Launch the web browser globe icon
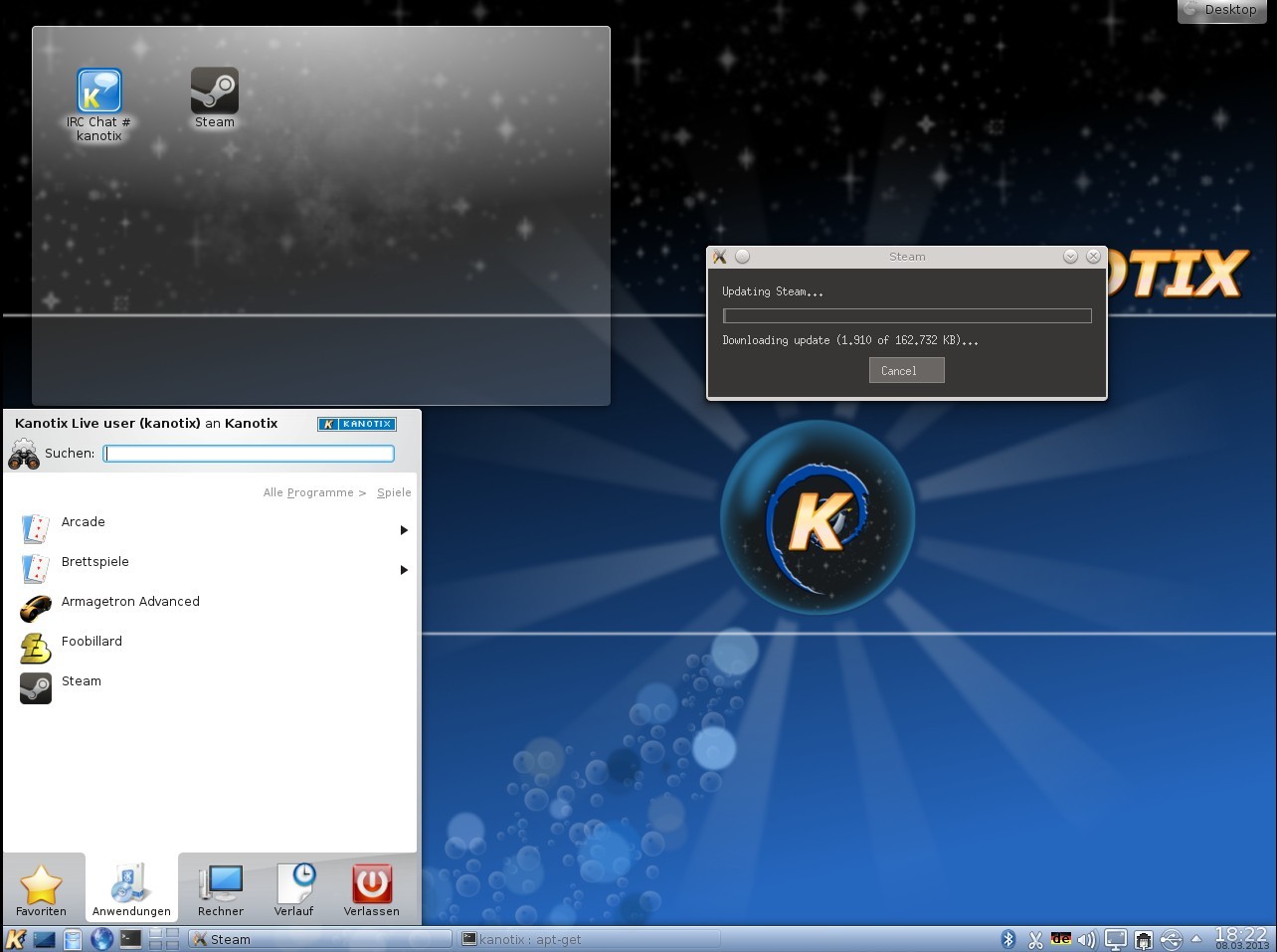 (101, 939)
